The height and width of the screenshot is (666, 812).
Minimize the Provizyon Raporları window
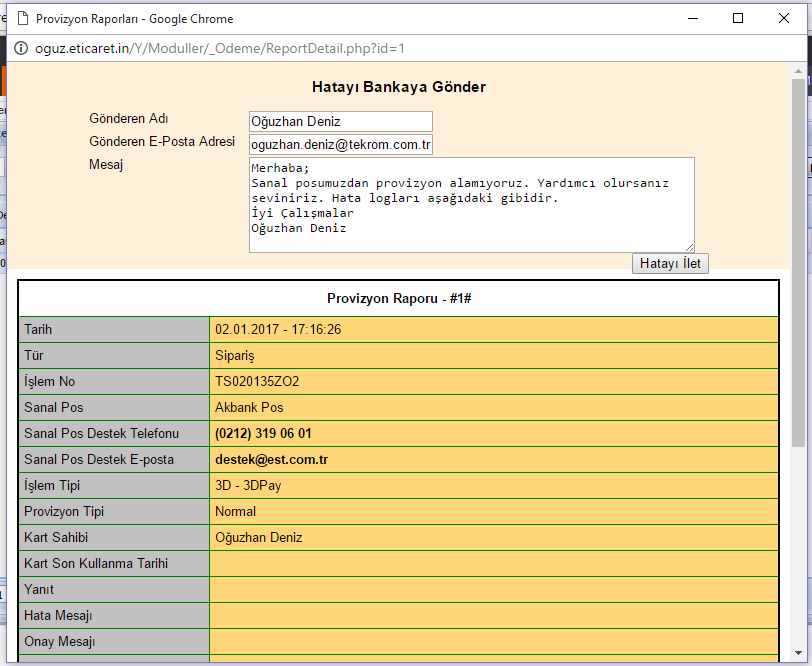[693, 19]
